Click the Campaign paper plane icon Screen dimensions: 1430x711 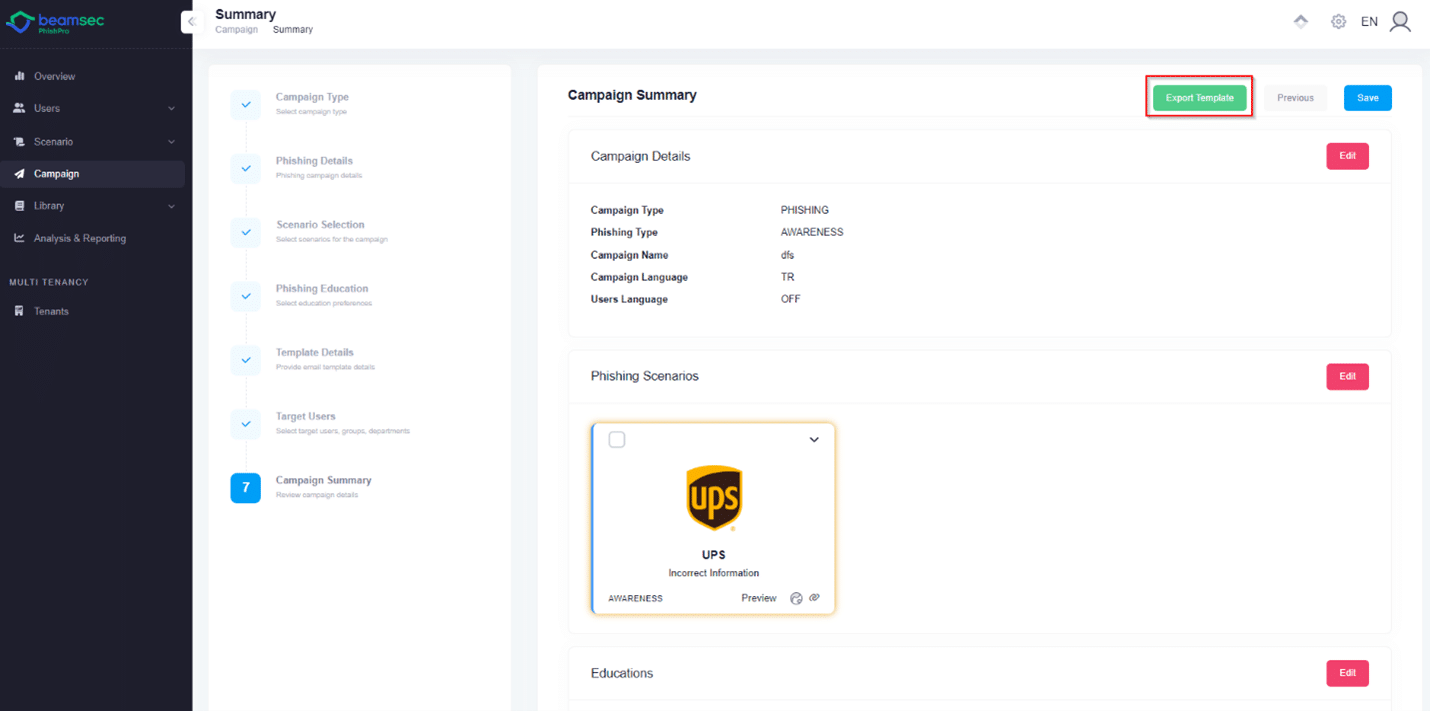(x=19, y=174)
